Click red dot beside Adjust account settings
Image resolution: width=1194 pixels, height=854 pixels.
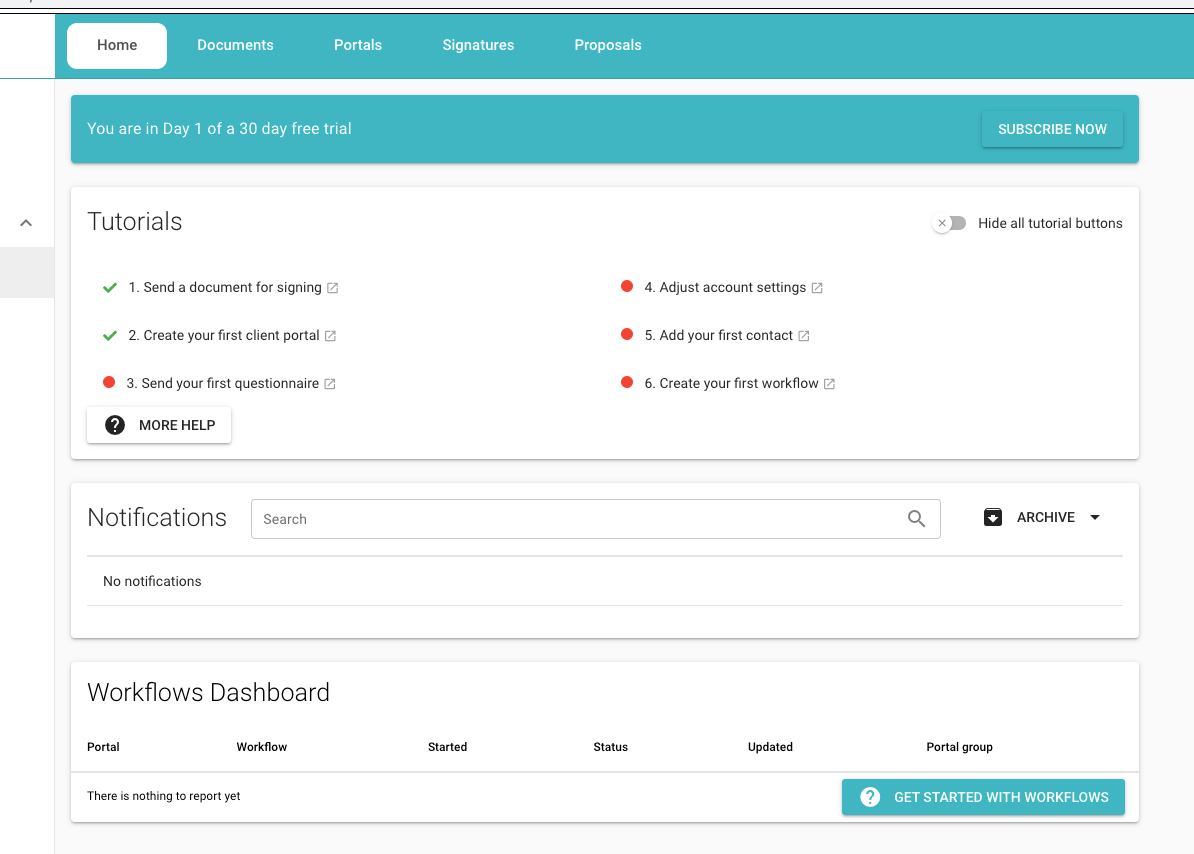(627, 286)
